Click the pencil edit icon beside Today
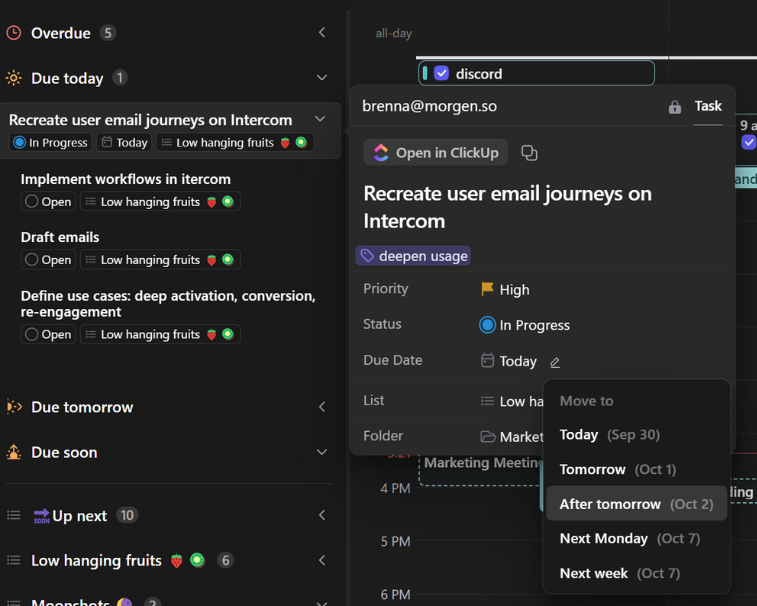This screenshot has width=757, height=606. tap(555, 362)
